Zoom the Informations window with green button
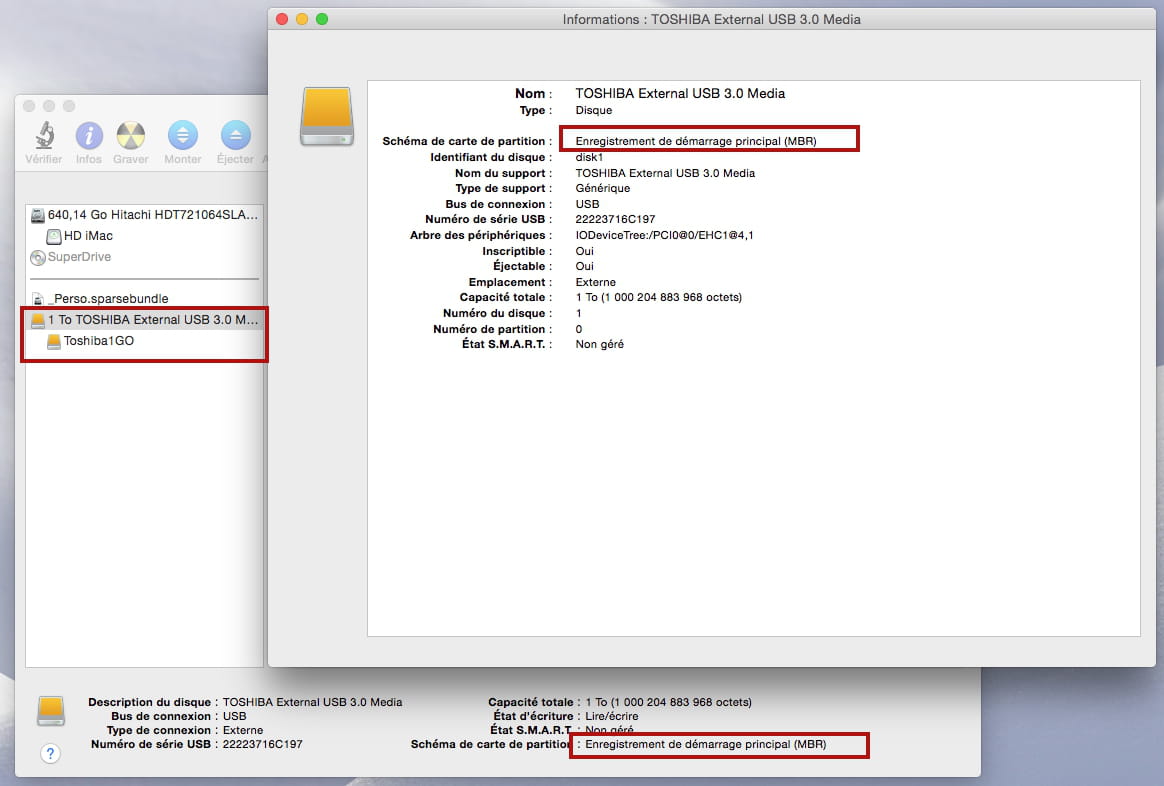Image resolution: width=1164 pixels, height=786 pixels. pos(322,19)
